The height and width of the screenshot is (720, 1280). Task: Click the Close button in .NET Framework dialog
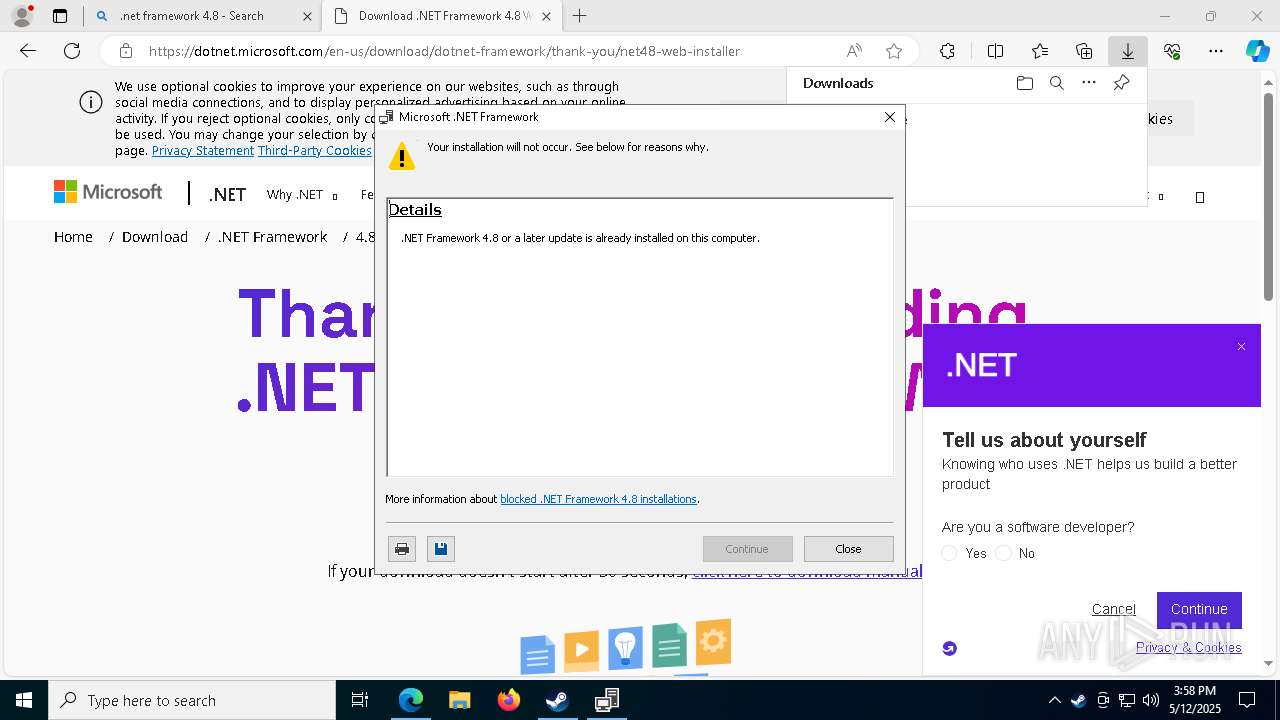click(848, 549)
